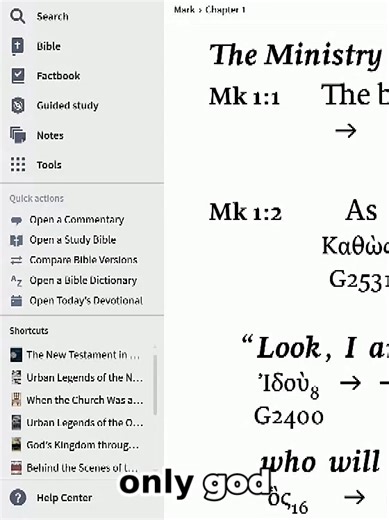Click the Tools grid icon
Viewport: 389px width, 520px height.
click(18, 164)
